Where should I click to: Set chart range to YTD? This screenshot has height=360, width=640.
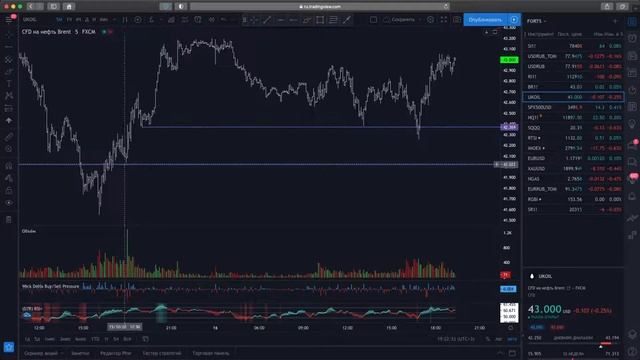point(95,339)
